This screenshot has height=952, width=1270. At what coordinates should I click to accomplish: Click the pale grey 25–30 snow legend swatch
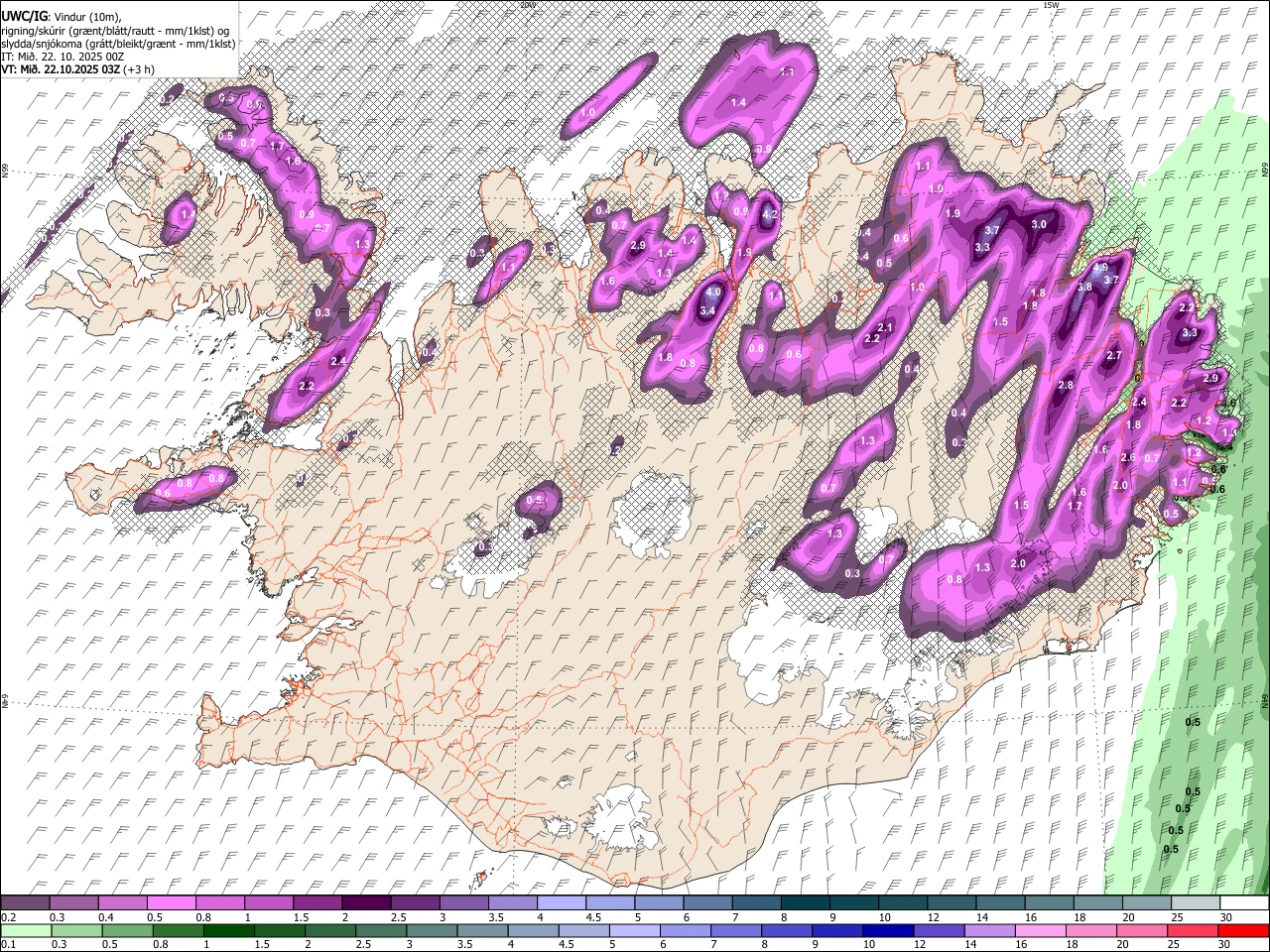(1196, 902)
